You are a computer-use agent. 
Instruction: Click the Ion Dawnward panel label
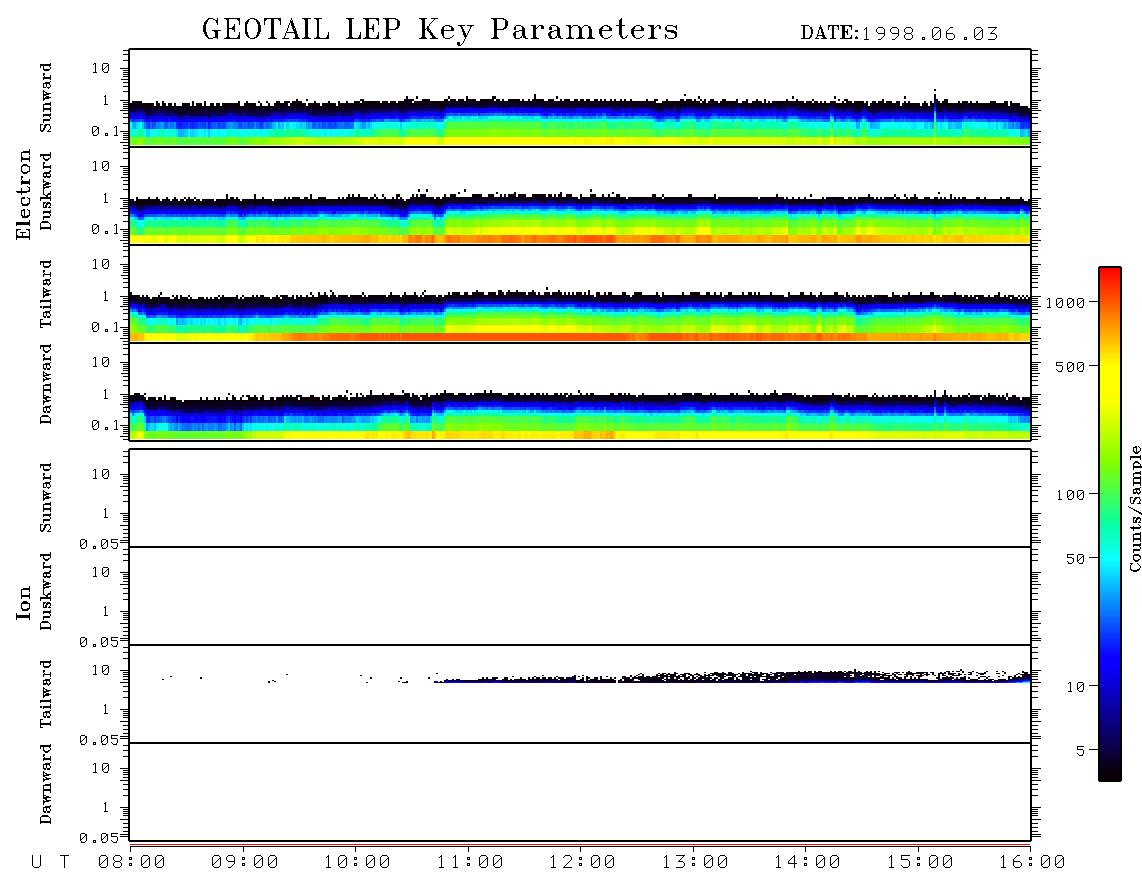tap(46, 783)
